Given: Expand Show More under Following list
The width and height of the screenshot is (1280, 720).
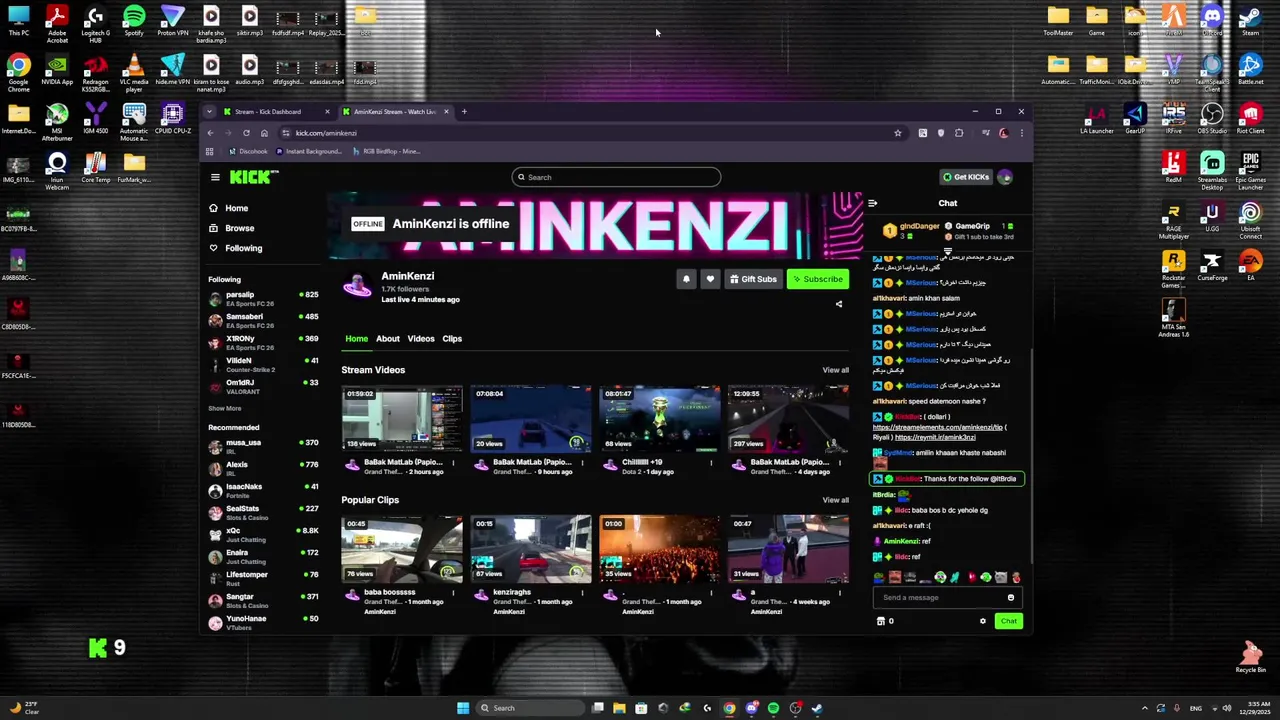Looking at the screenshot, I should [224, 408].
